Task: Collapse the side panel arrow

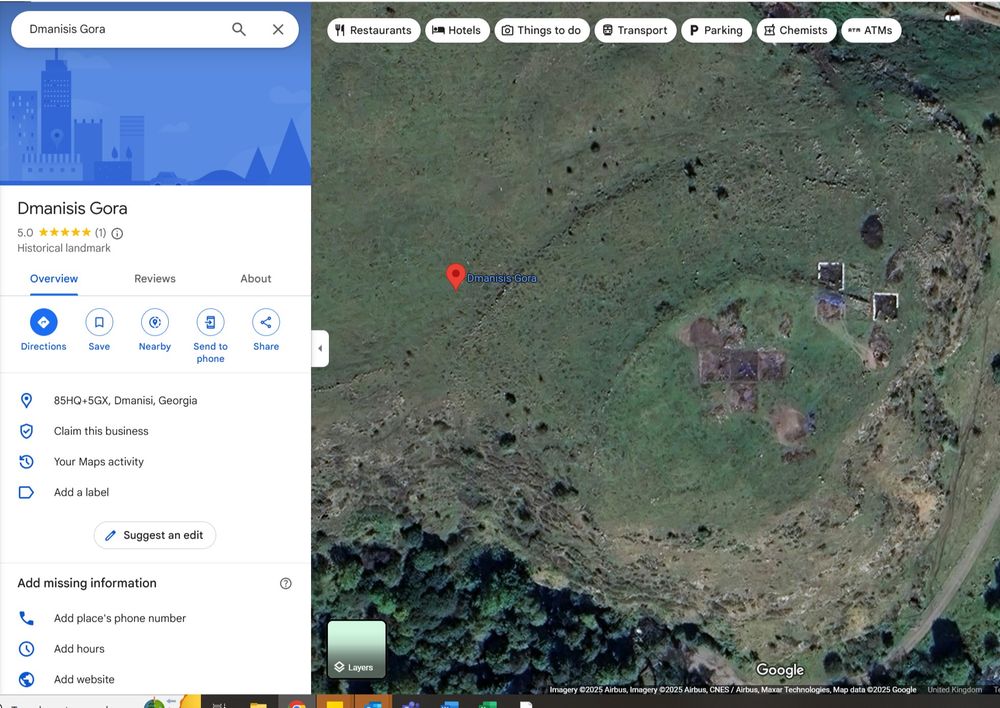Action: pyautogui.click(x=320, y=348)
